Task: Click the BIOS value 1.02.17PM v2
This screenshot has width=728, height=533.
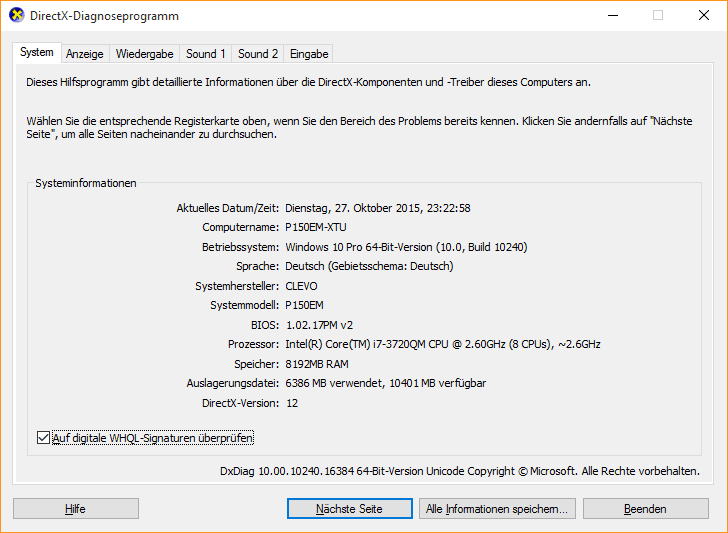Action: tap(319, 325)
